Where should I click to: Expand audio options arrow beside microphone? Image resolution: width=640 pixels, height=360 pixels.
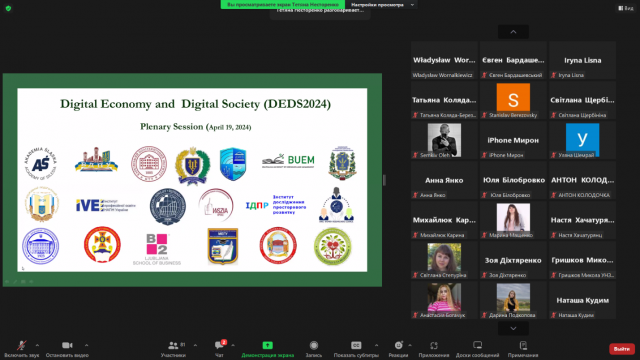point(37,345)
